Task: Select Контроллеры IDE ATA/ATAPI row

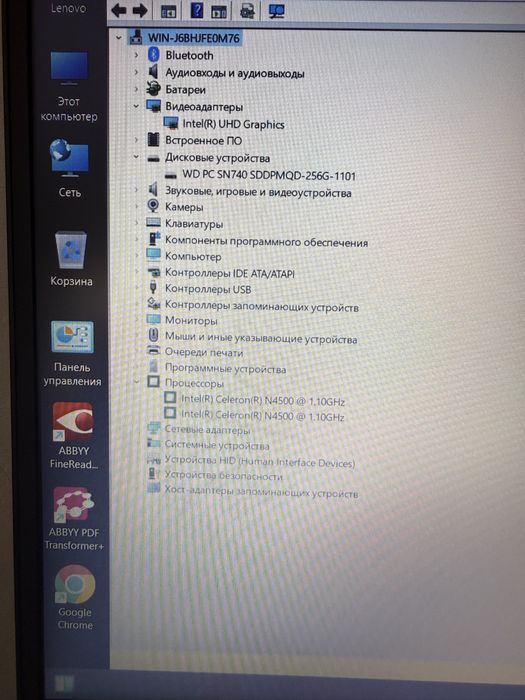Action: 230,273
